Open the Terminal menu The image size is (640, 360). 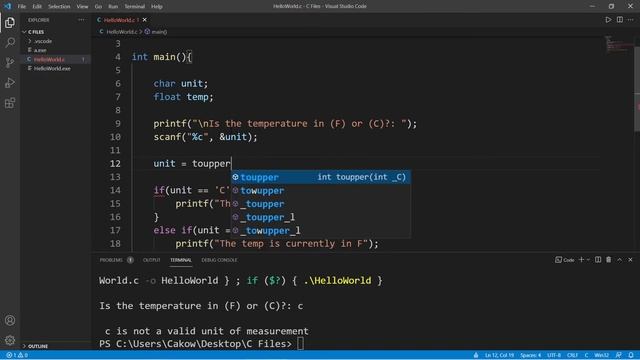click(134, 7)
